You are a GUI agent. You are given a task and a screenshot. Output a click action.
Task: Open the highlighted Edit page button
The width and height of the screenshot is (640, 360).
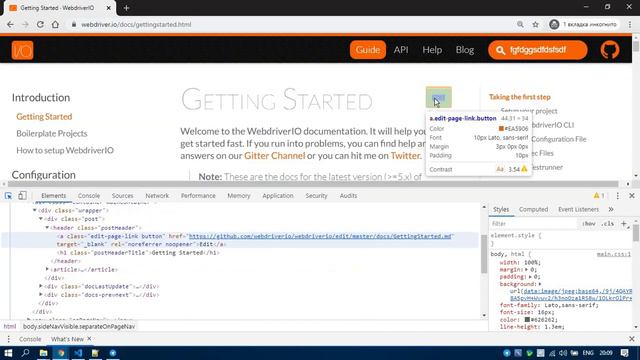439,98
